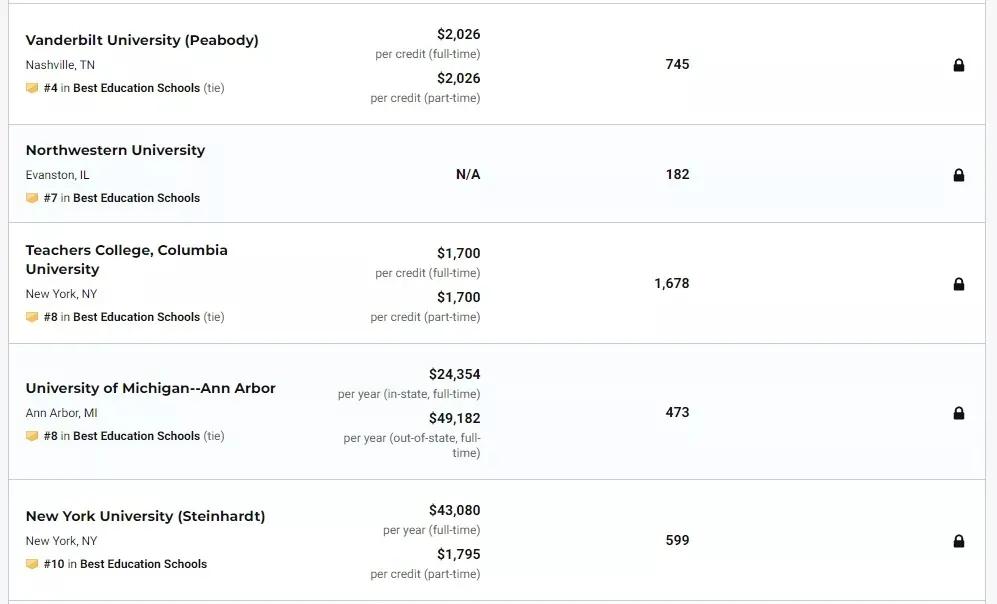
Task: Click the lock icon in Vanderbilt row
Action: [958, 65]
